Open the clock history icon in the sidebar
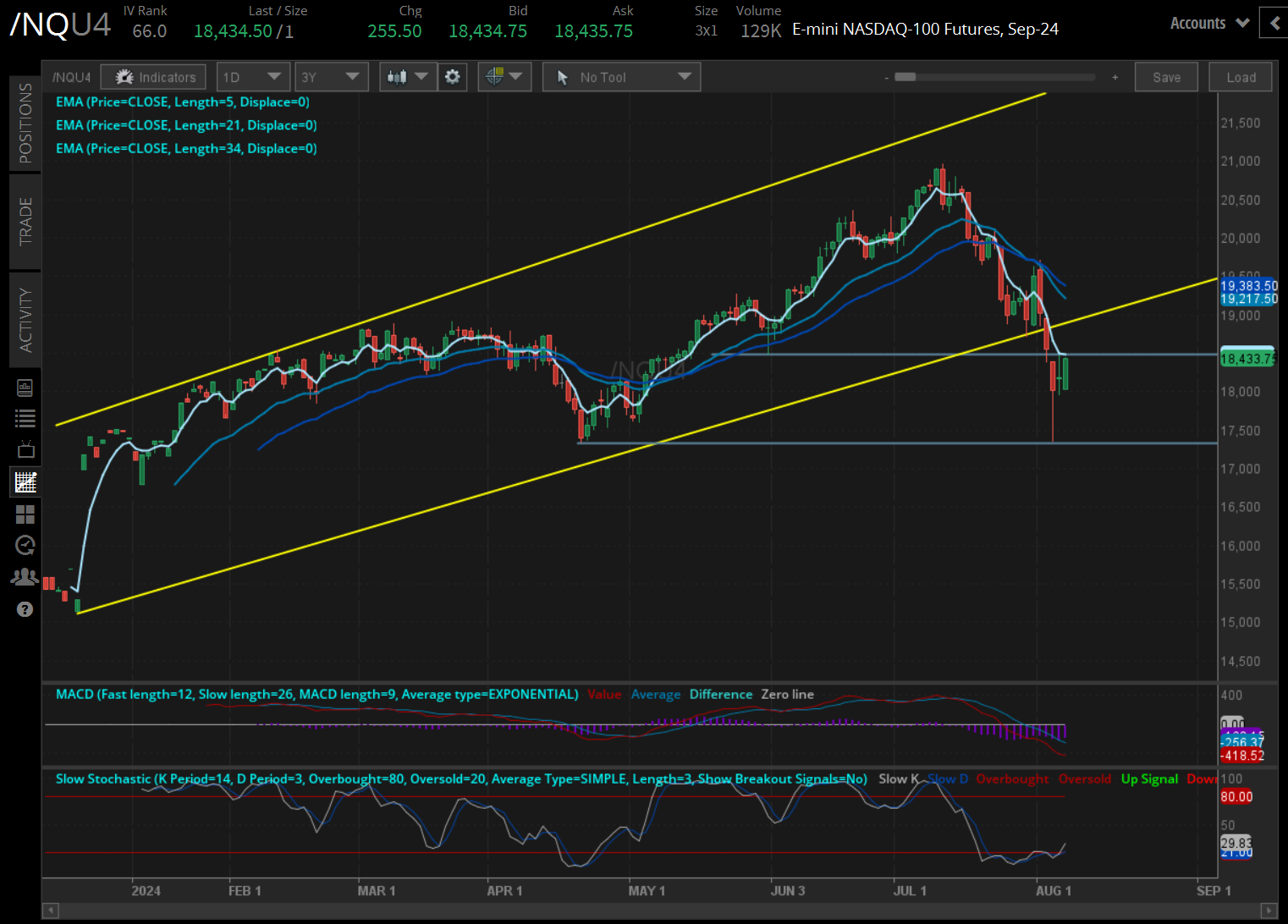Image resolution: width=1288 pixels, height=924 pixels. click(25, 545)
